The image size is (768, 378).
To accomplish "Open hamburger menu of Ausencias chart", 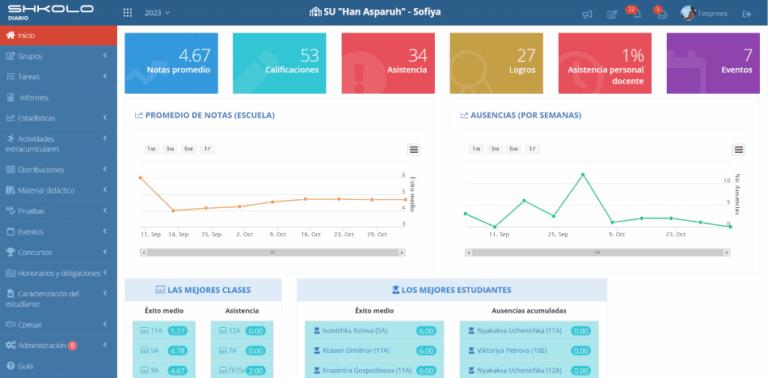I will [739, 149].
